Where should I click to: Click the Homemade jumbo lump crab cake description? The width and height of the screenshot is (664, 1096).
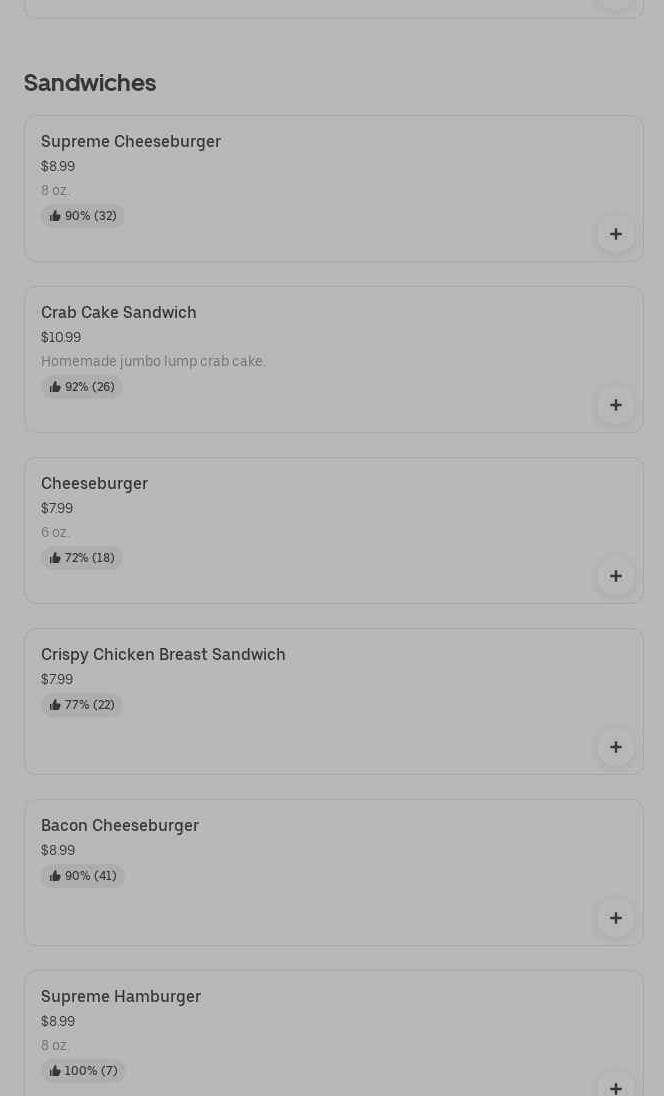[x=153, y=361]
